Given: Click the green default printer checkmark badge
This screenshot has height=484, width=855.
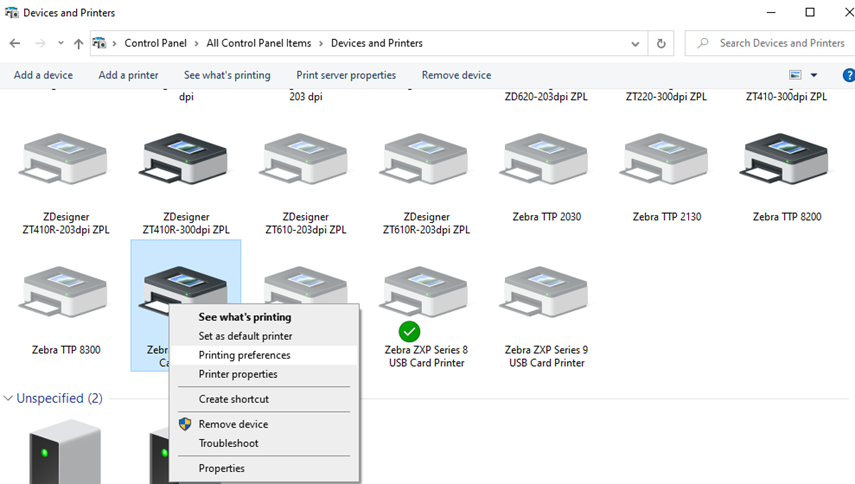Looking at the screenshot, I should pos(409,331).
